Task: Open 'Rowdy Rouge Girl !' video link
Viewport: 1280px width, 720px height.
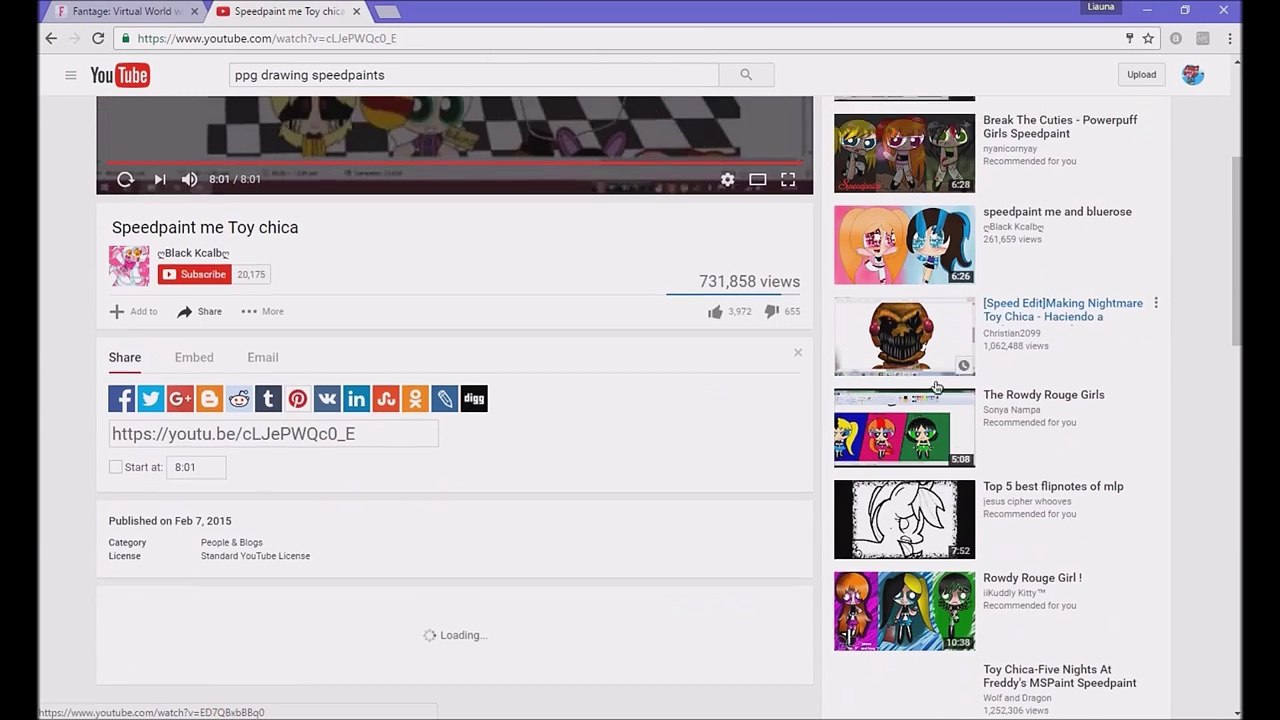Action: (1032, 578)
